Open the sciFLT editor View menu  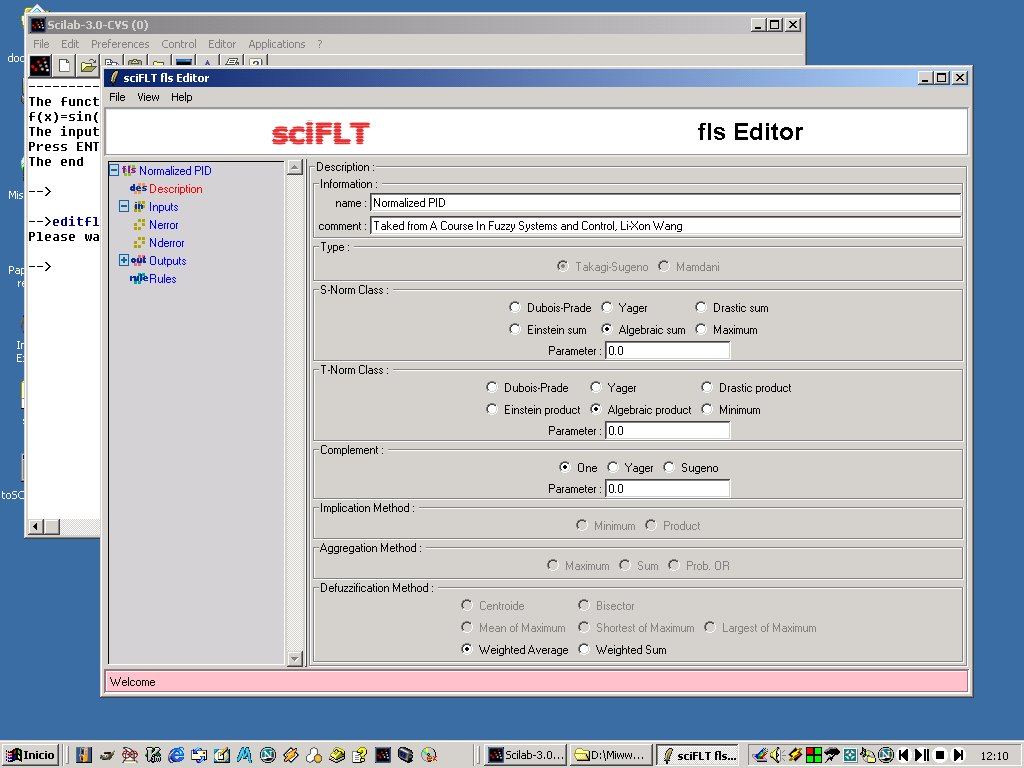(148, 97)
